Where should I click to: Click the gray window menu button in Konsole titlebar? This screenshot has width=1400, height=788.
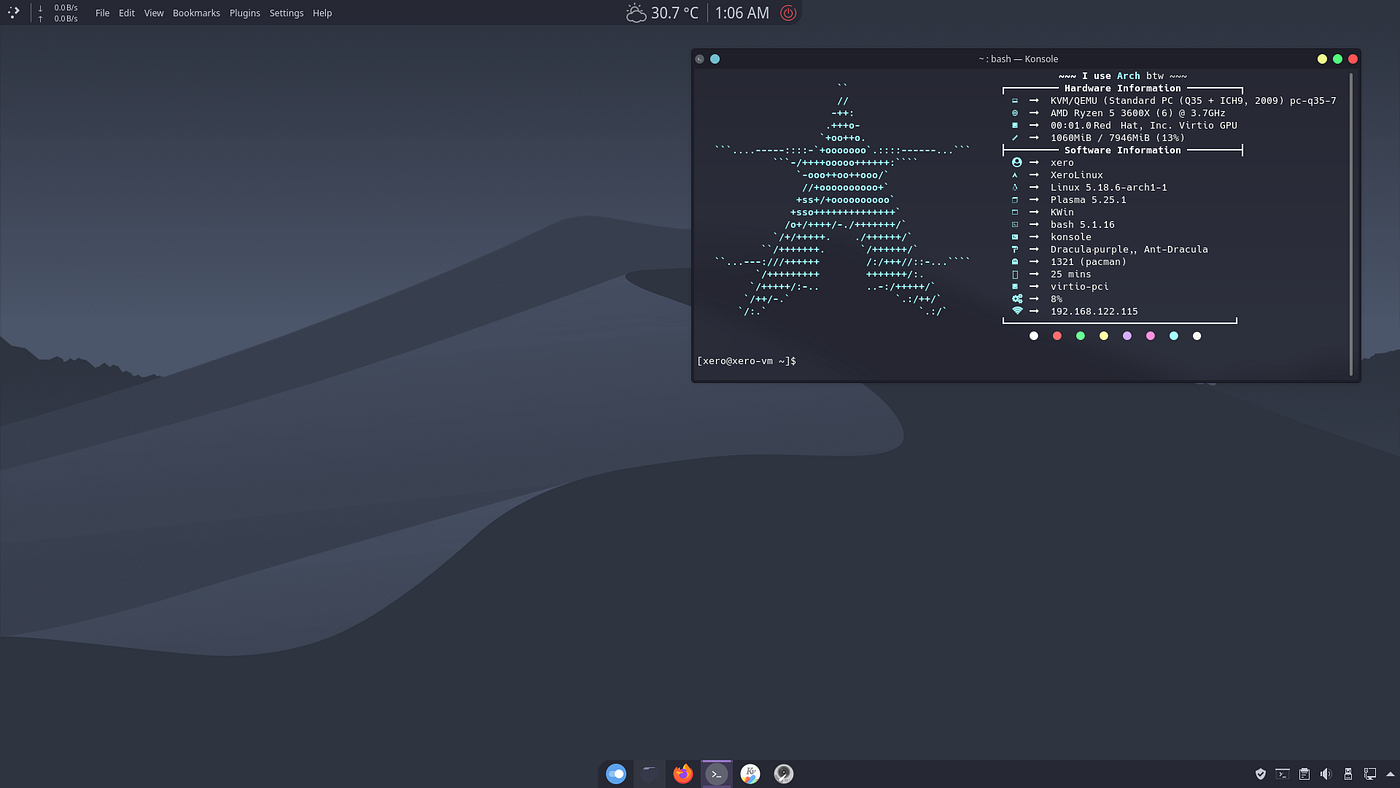pos(700,59)
